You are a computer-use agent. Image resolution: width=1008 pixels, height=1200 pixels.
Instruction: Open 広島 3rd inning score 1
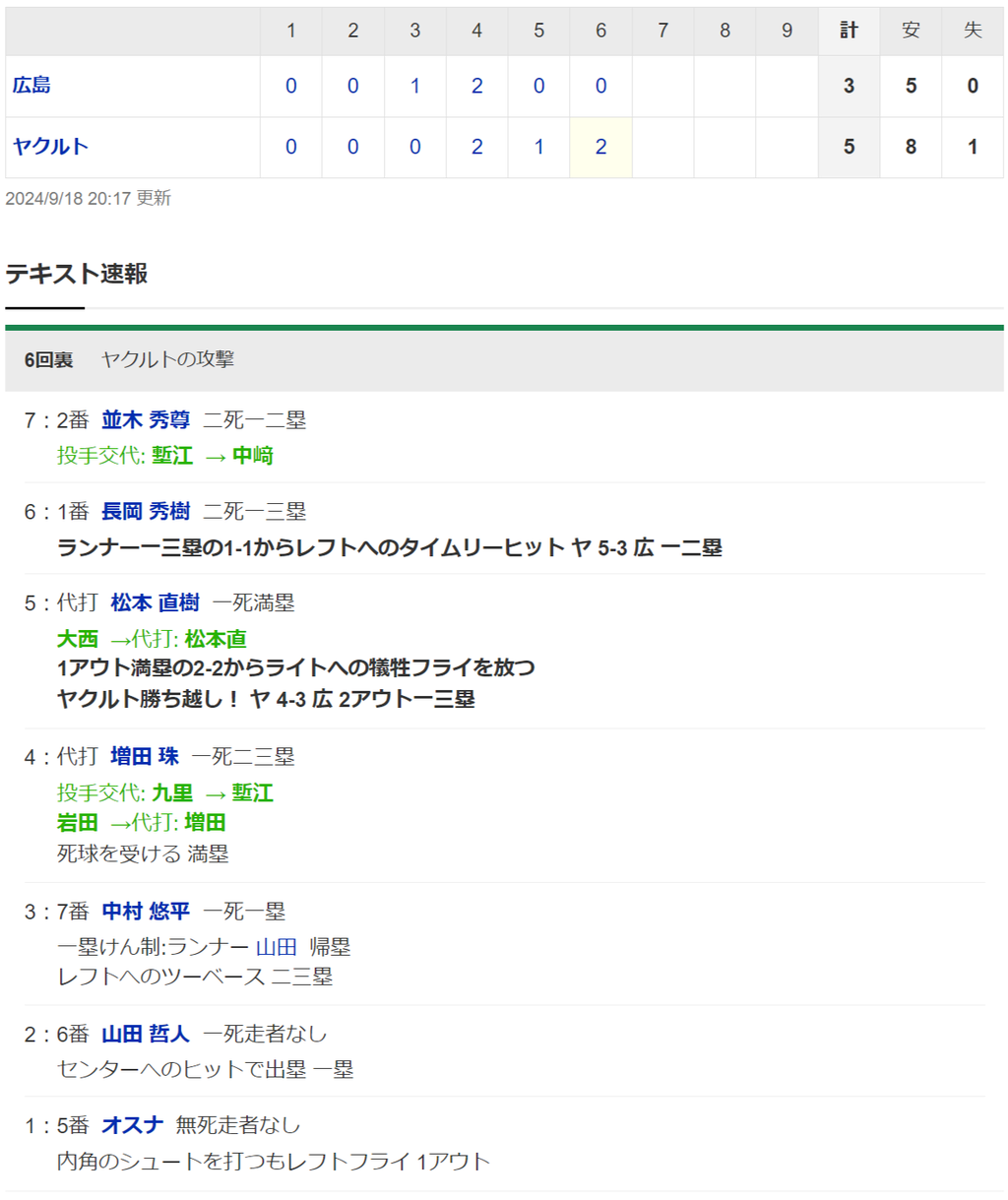pyautogui.click(x=414, y=86)
